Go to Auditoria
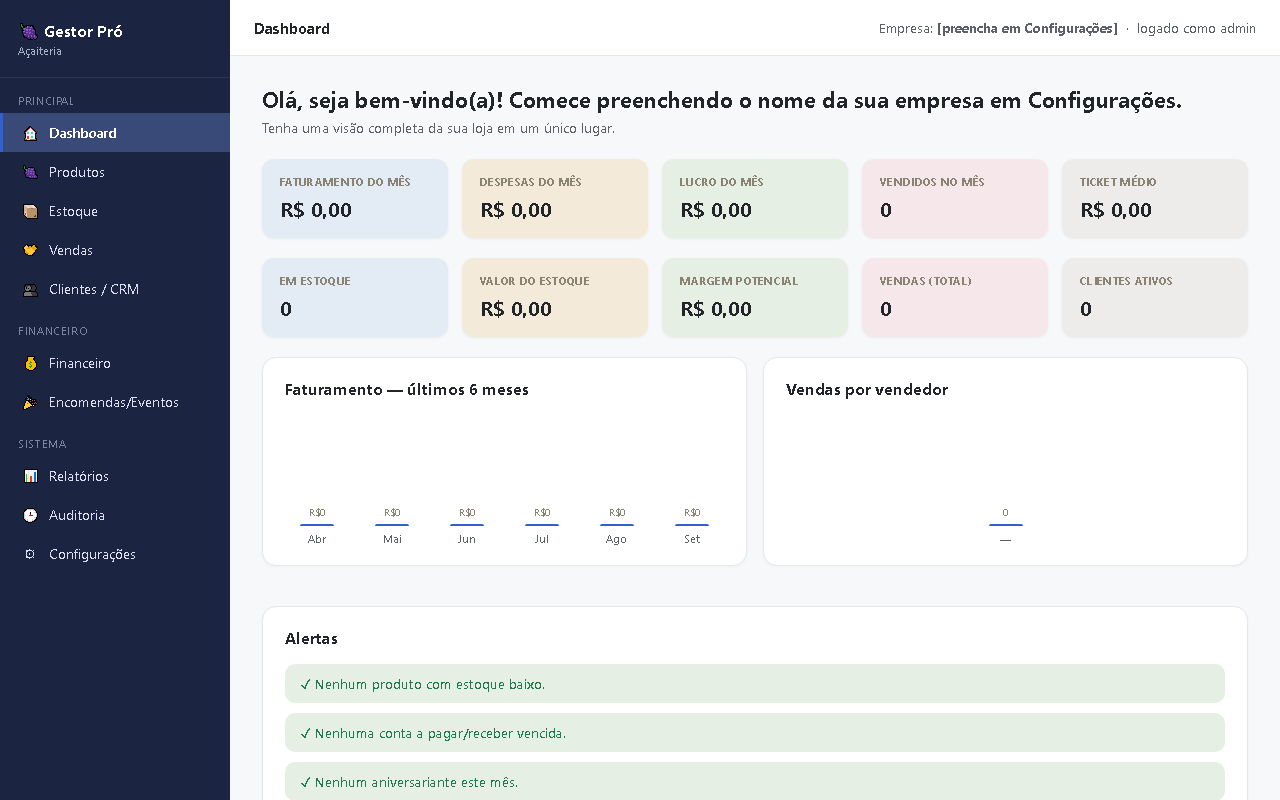 pos(115,515)
